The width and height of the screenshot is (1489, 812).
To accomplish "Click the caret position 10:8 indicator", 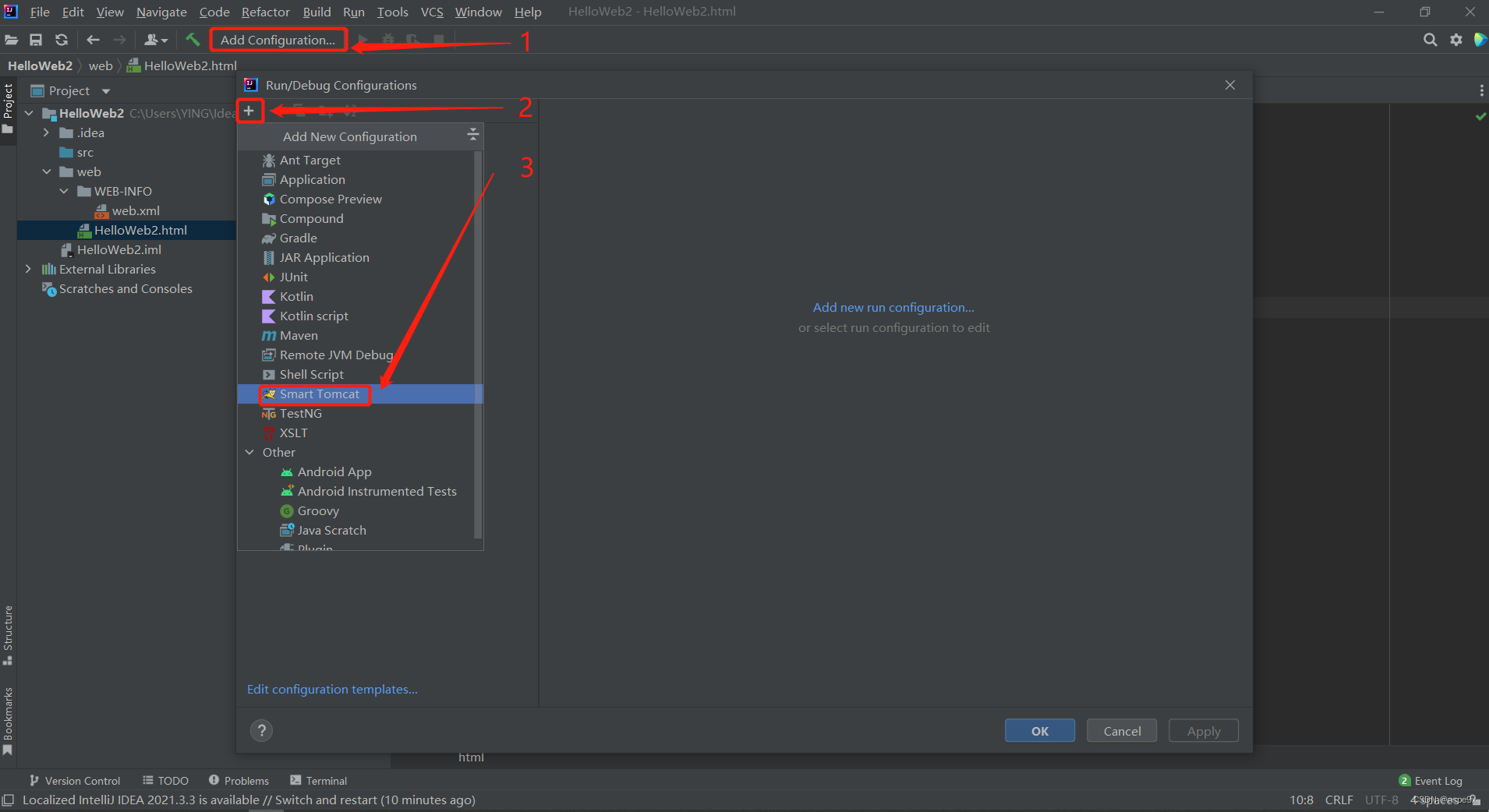I will (1301, 800).
